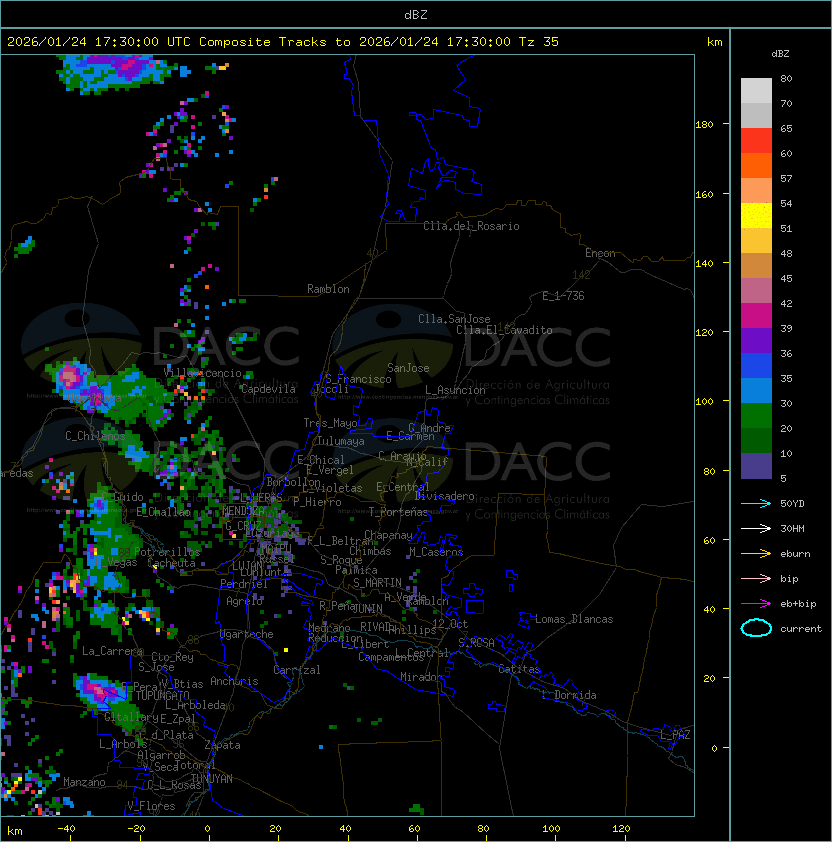Click the 'MENDOZA' map label
This screenshot has height=842, width=832.
click(x=244, y=511)
